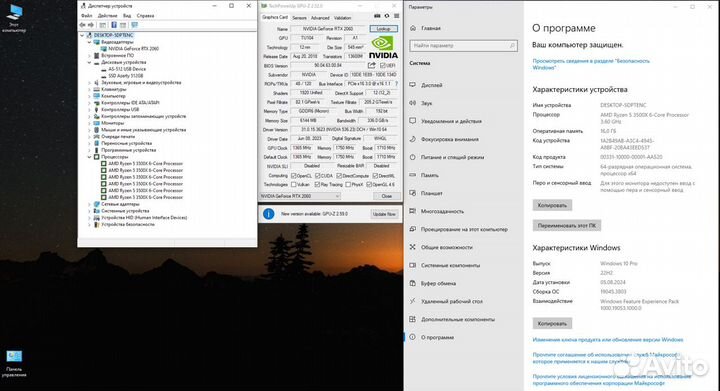Open the Windows security details link

(591, 64)
